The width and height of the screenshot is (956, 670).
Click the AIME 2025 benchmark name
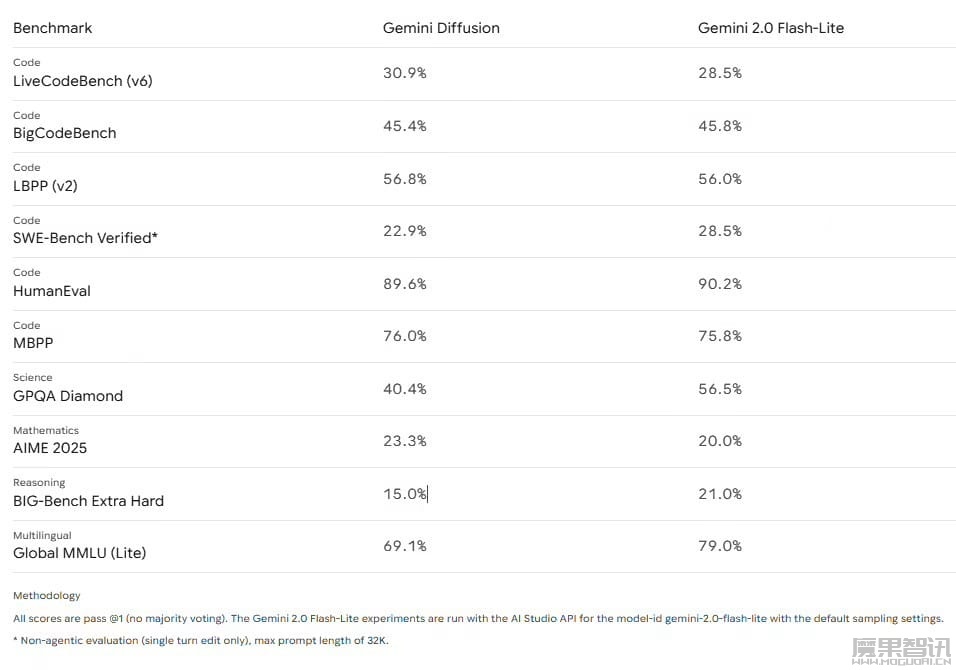click(x=50, y=448)
